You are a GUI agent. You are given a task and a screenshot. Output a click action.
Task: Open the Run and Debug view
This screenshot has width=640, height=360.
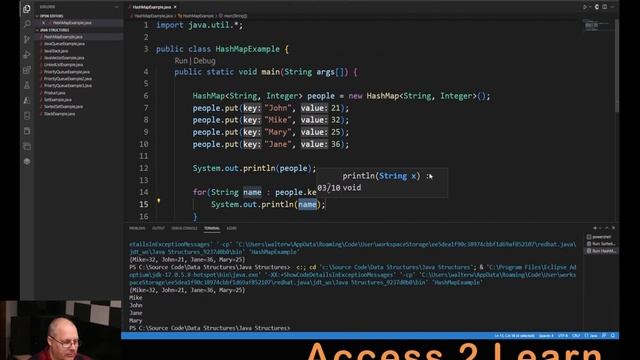click(x=27, y=54)
